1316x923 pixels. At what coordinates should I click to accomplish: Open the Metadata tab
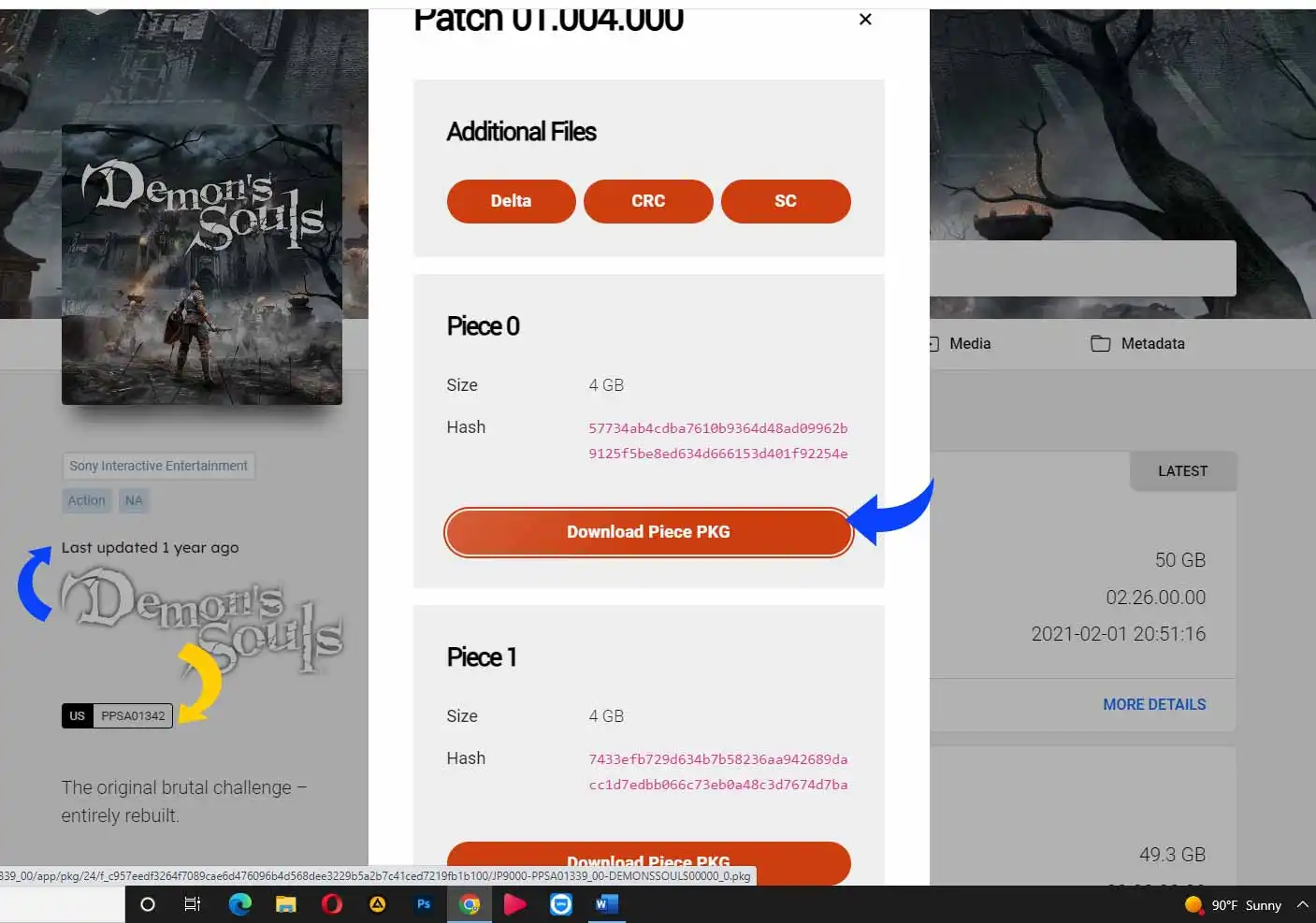[x=1138, y=343]
